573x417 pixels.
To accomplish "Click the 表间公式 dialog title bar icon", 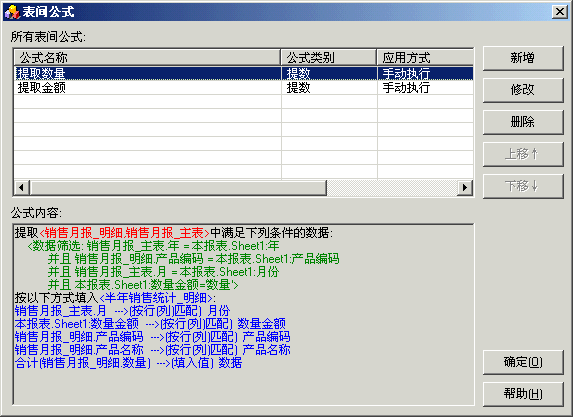I will (x=11, y=12).
